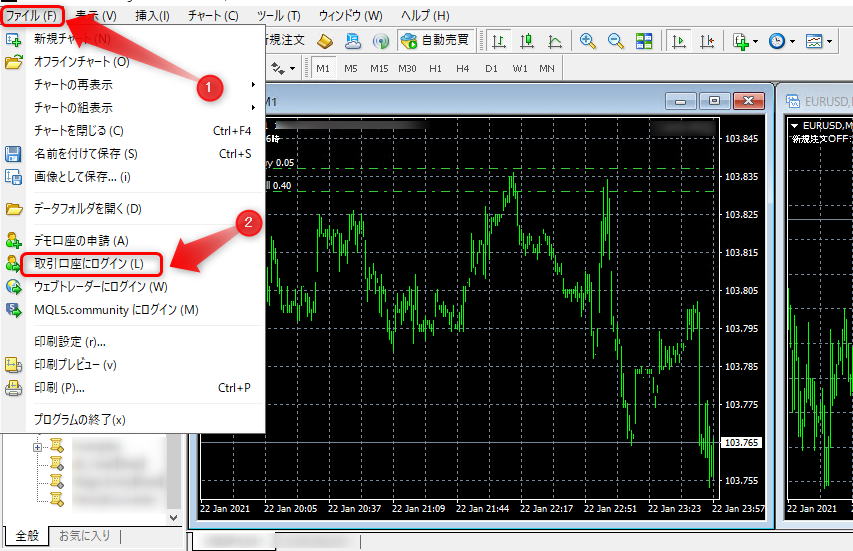Select the bar chart type icon
853x551 pixels.
[499, 41]
